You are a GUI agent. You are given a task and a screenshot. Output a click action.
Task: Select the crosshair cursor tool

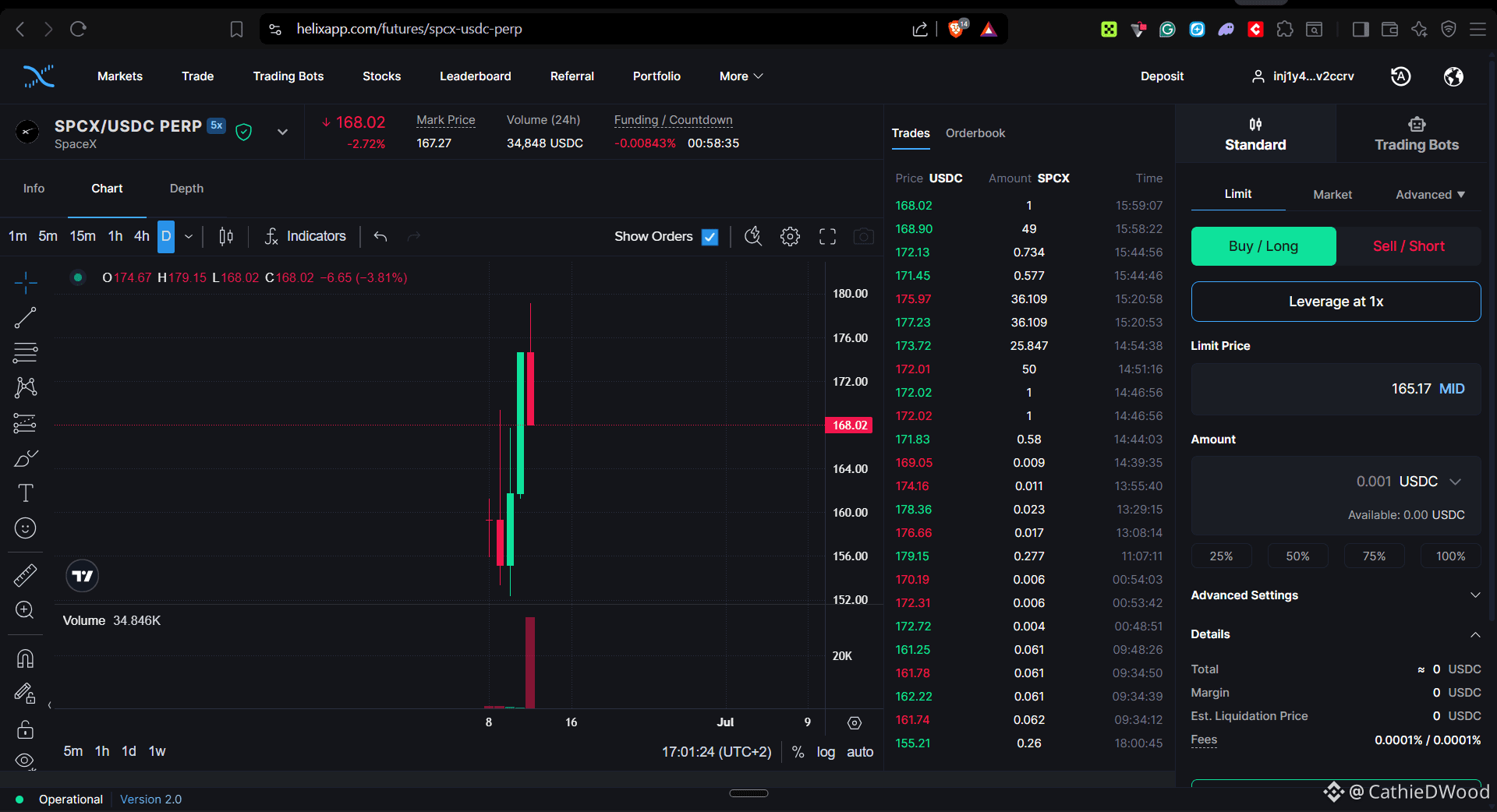coord(25,282)
